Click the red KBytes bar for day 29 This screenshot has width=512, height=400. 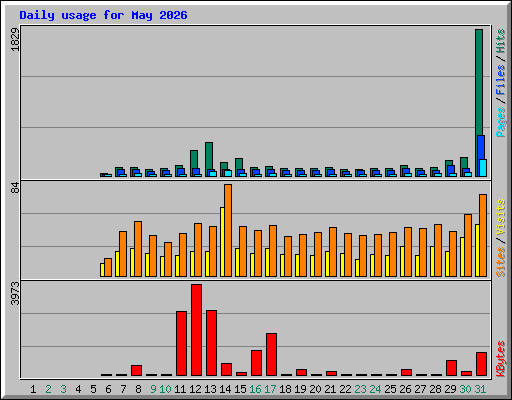pyautogui.click(x=451, y=368)
